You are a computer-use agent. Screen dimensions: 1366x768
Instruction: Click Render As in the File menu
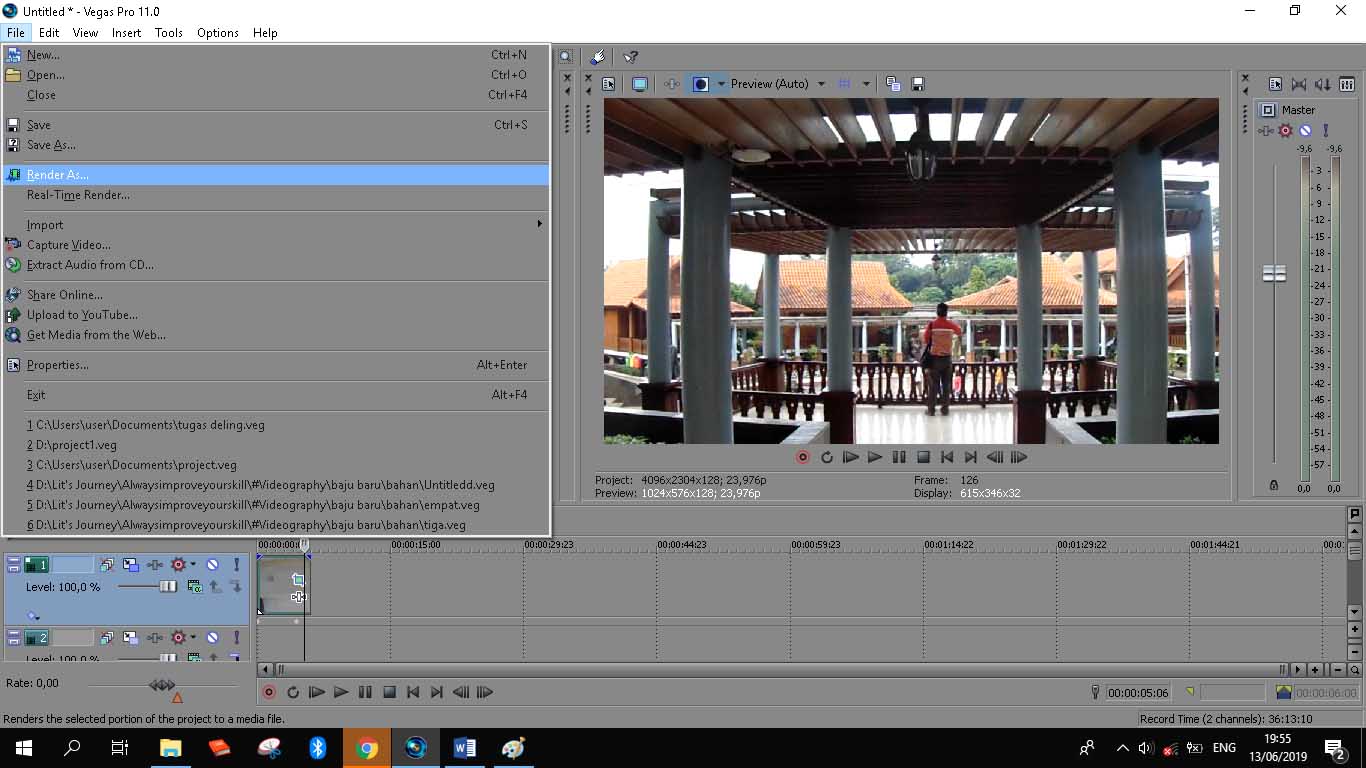click(57, 175)
